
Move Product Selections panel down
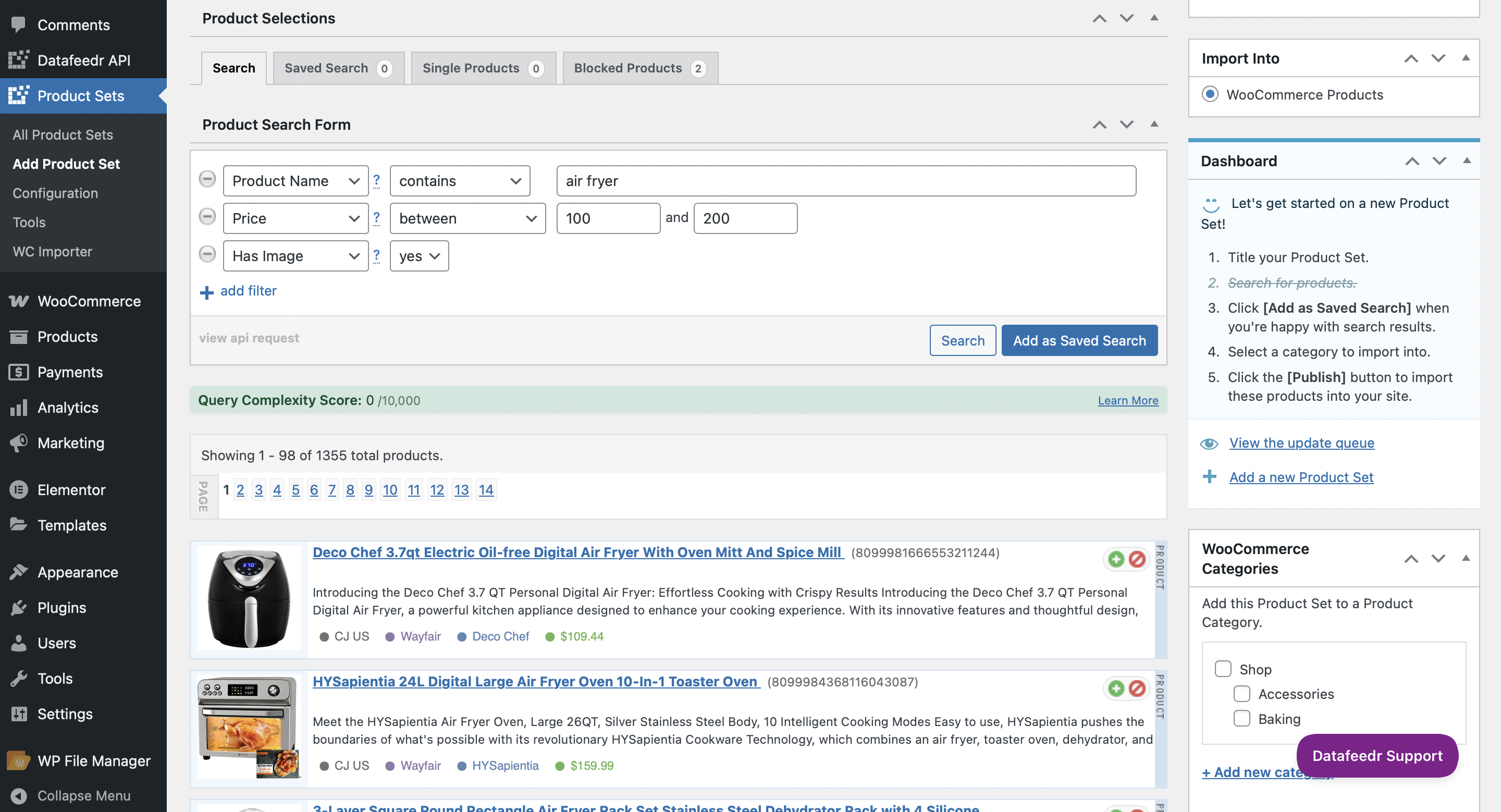1126,18
